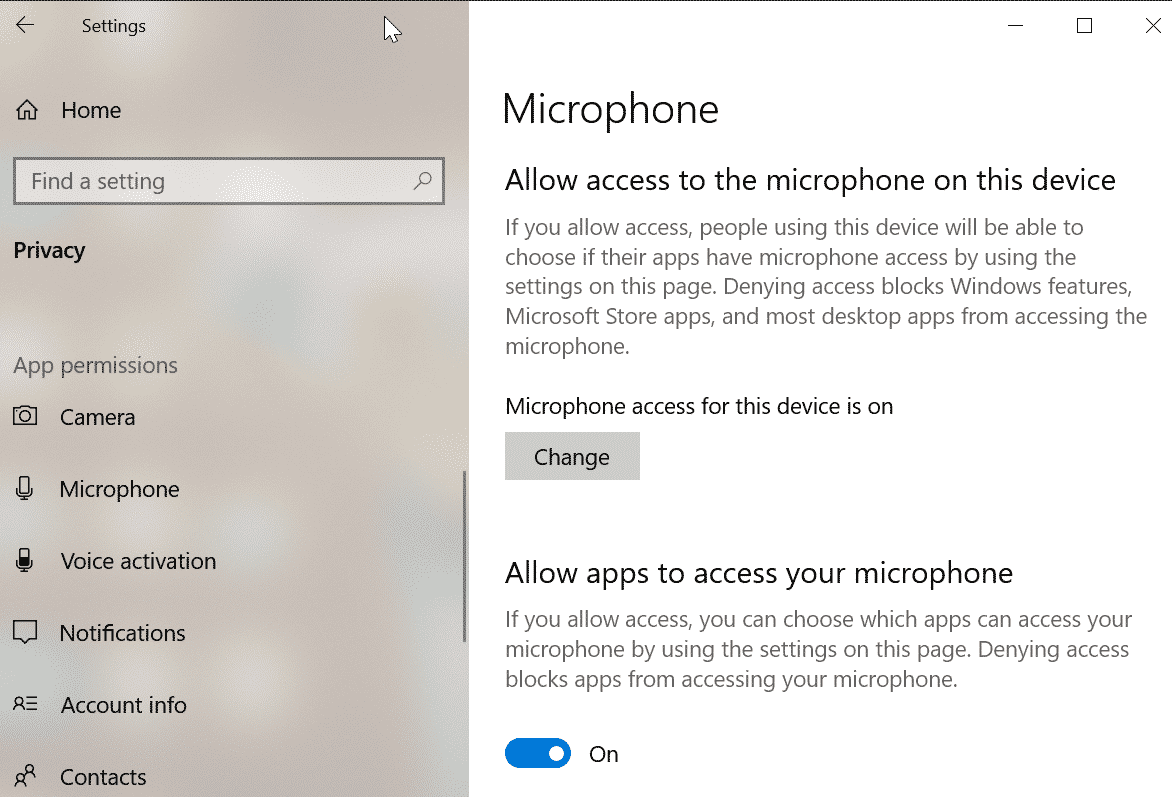1172x797 pixels.
Task: Go back with the arrow icon
Action: [x=25, y=25]
